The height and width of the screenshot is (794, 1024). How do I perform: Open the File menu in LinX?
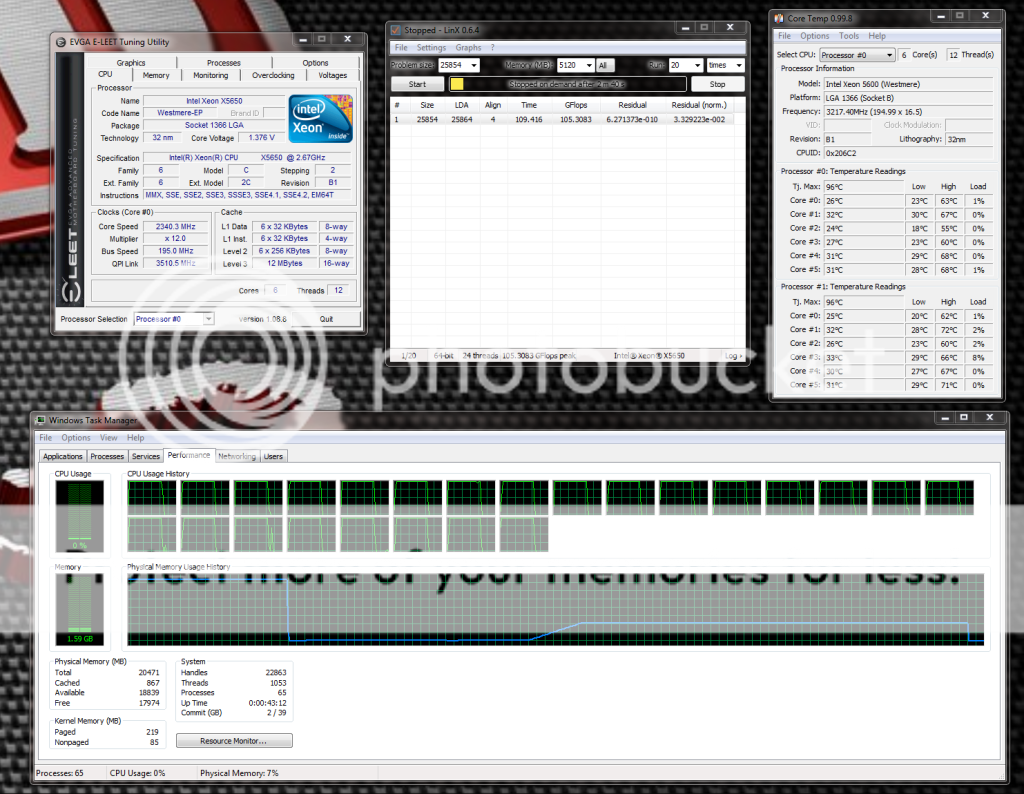click(401, 48)
